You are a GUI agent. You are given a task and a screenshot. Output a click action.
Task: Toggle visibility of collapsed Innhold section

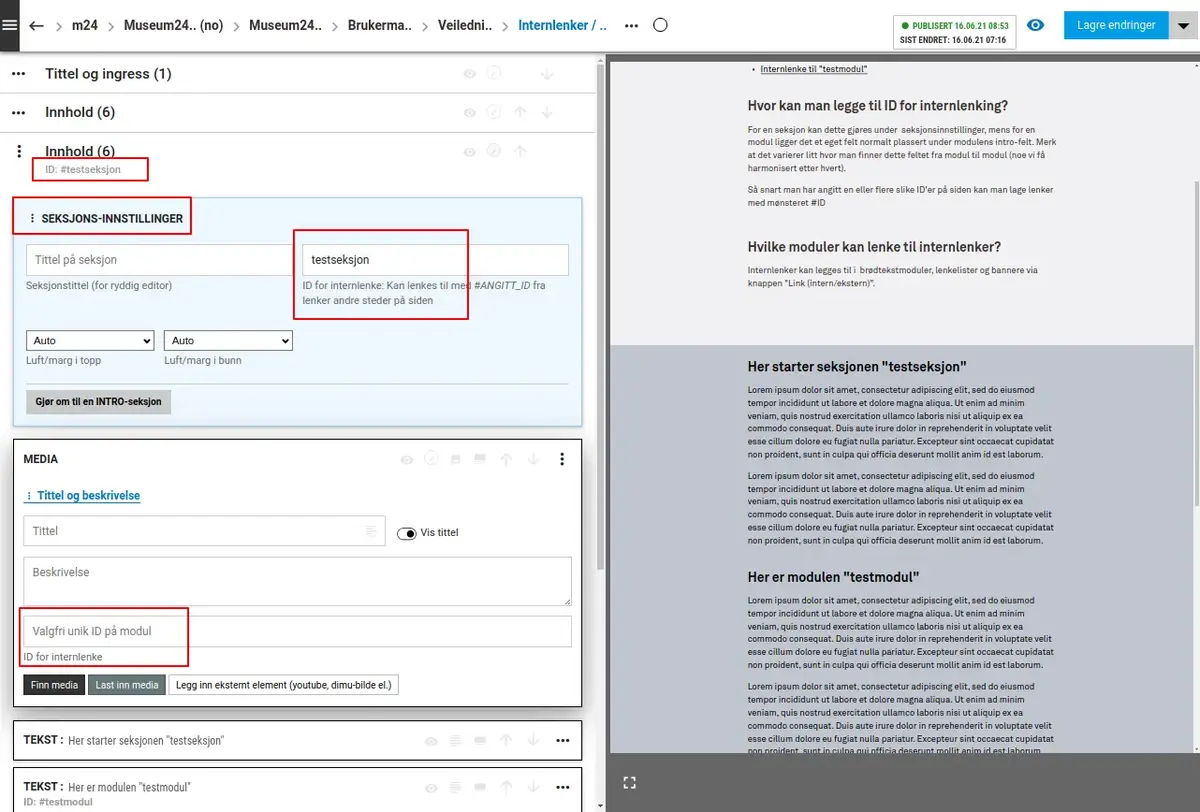click(x=469, y=113)
